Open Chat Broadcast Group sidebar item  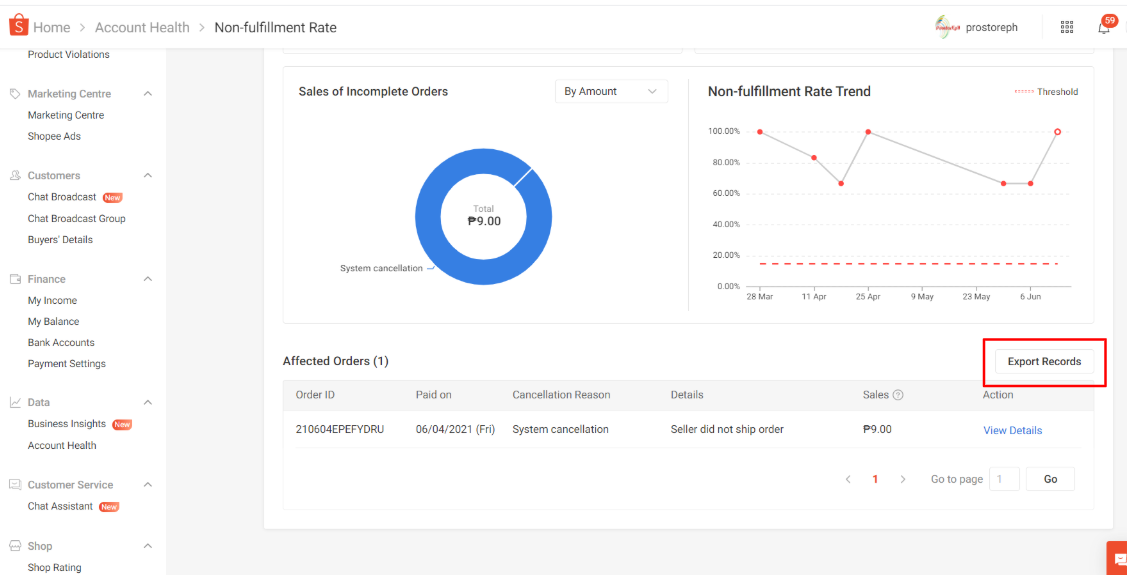(x=76, y=219)
